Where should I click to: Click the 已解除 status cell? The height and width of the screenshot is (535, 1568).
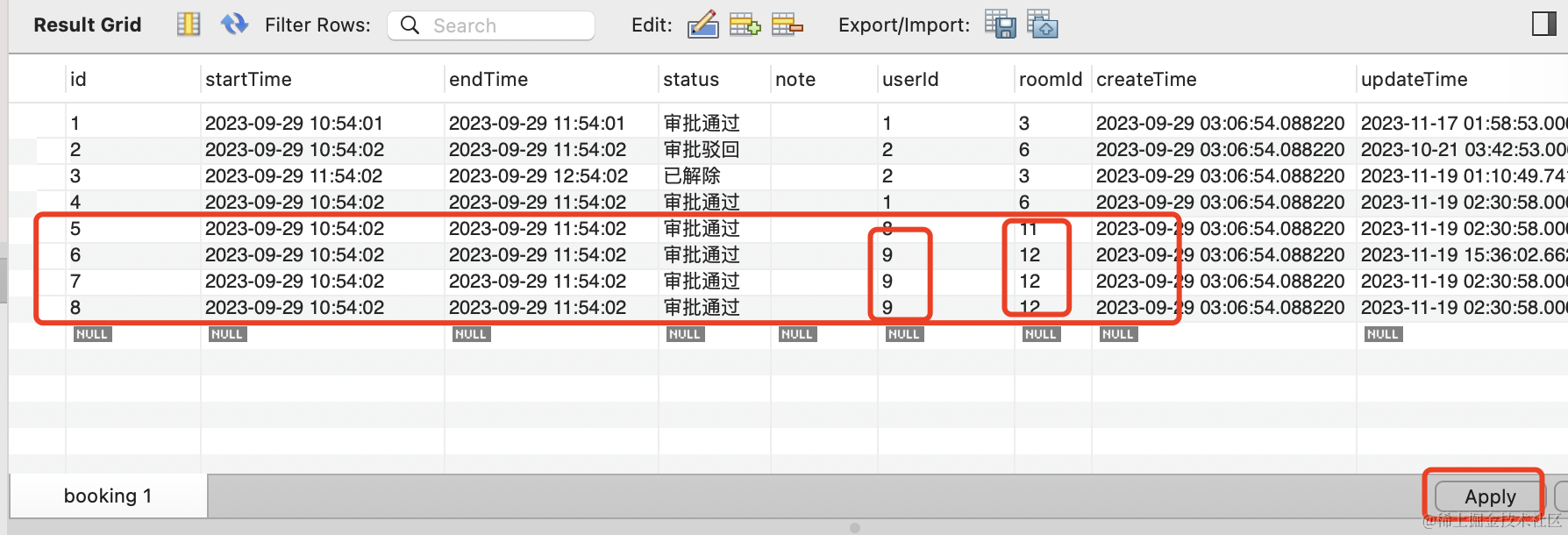click(x=692, y=176)
